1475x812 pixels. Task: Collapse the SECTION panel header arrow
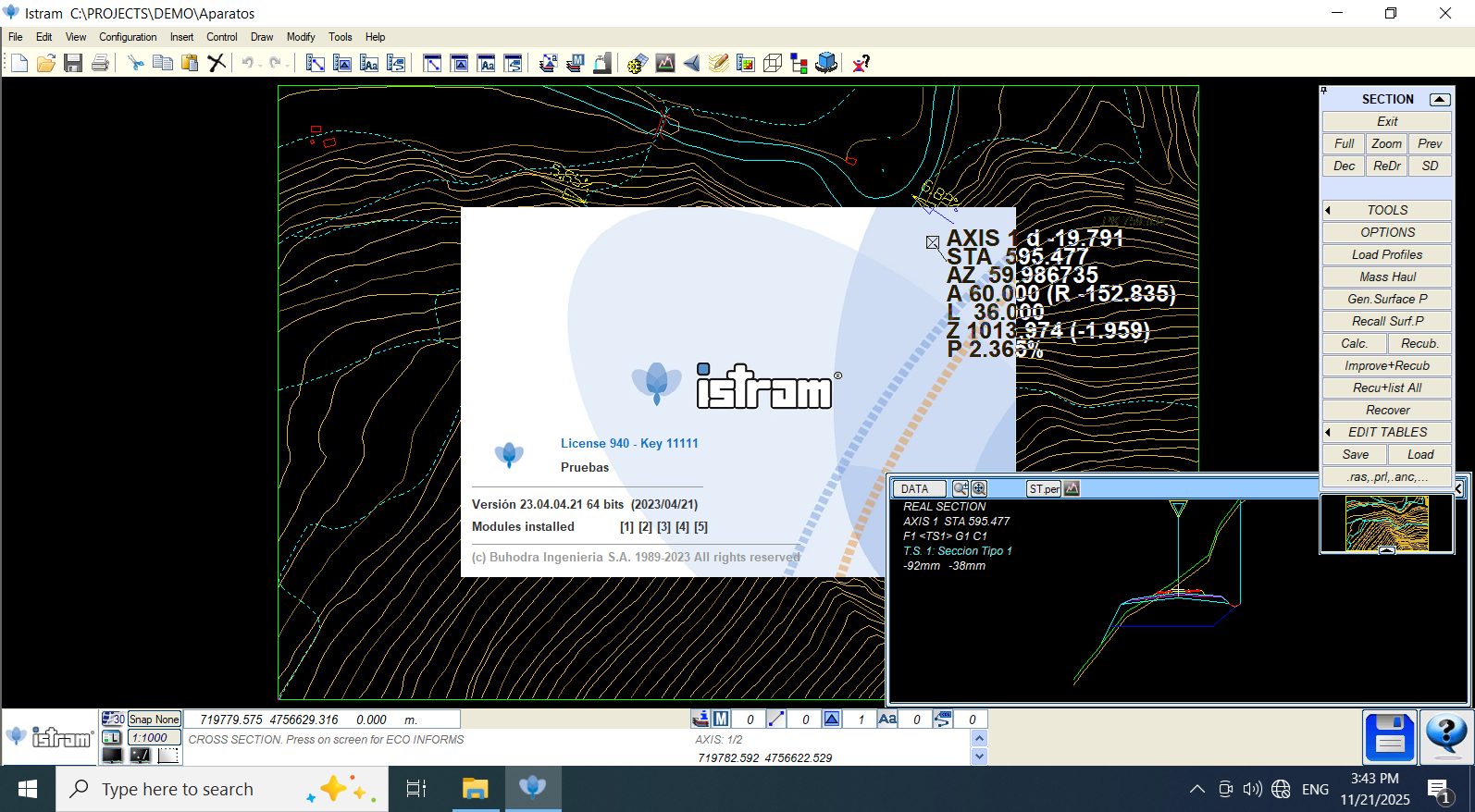point(1439,99)
